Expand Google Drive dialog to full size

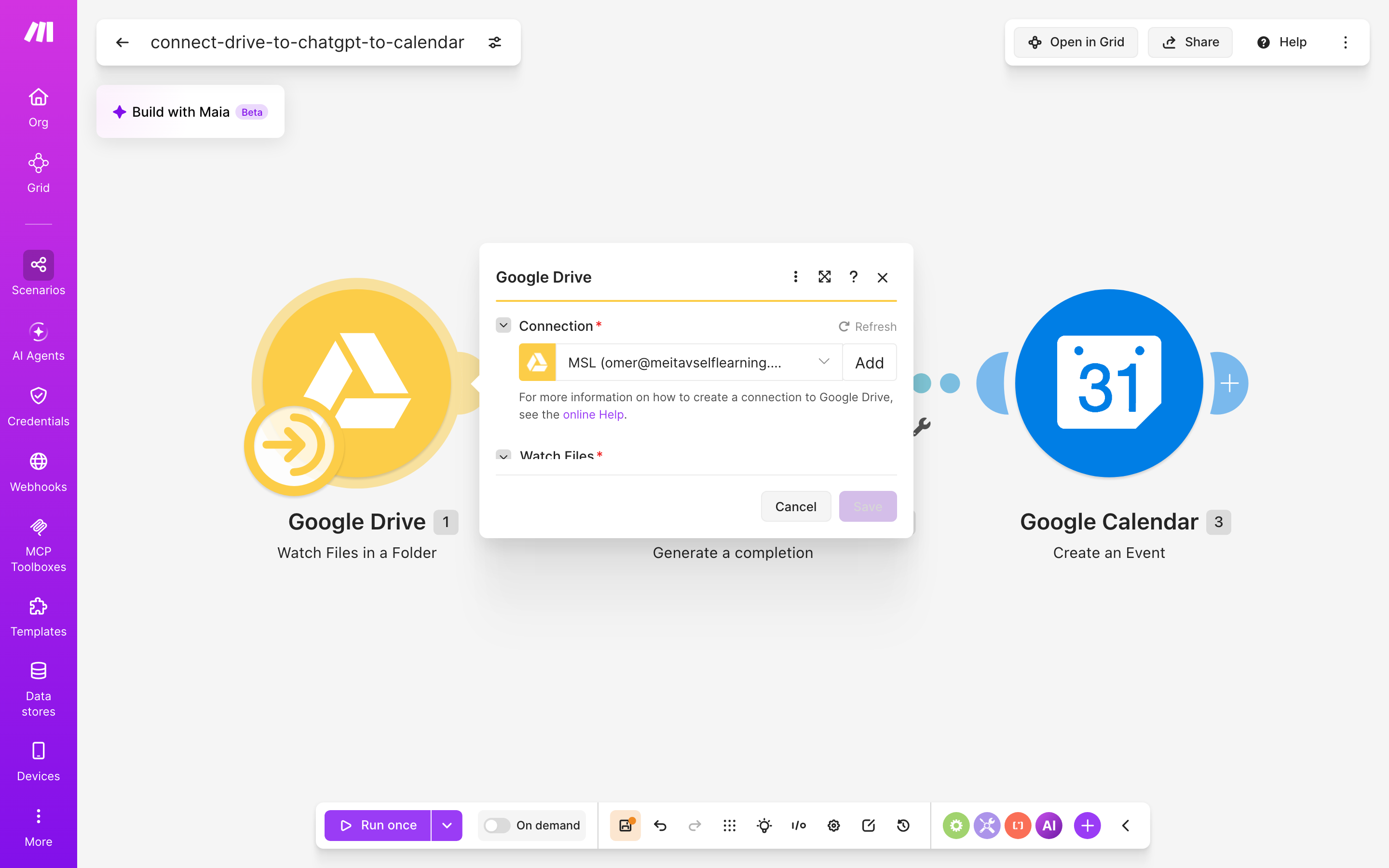(824, 277)
